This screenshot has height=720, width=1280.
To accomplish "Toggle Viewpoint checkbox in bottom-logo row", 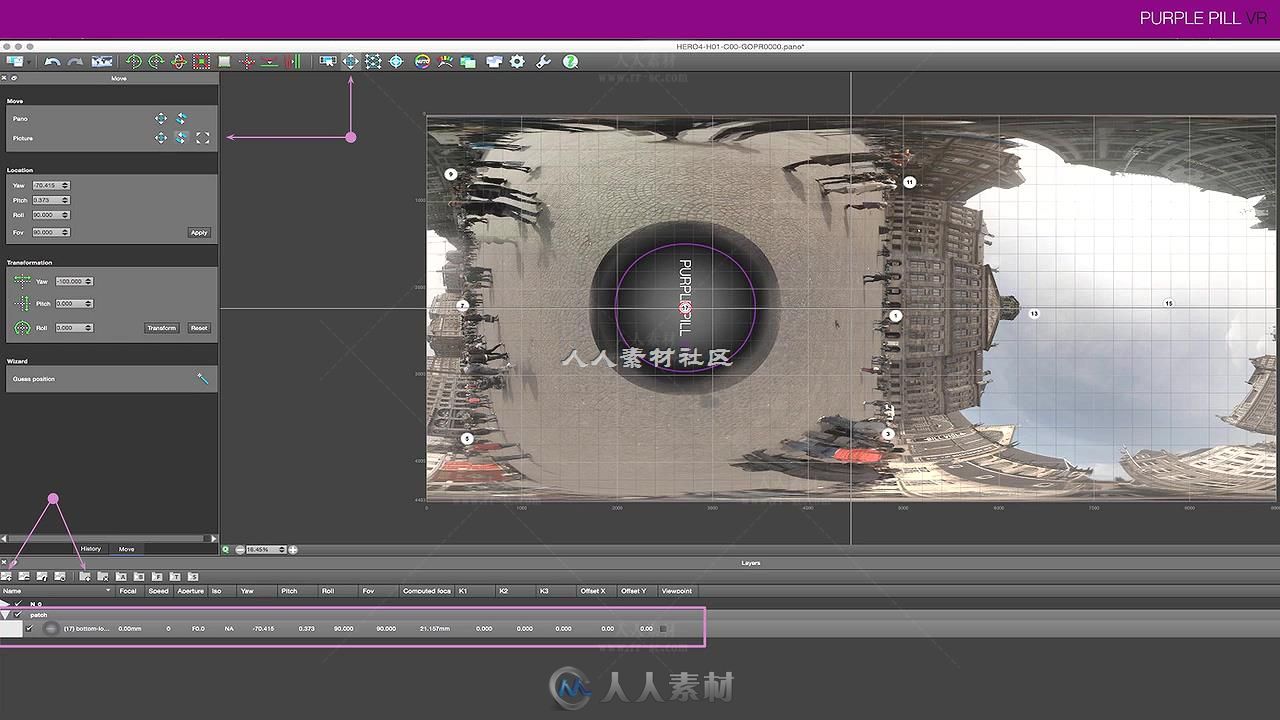I will [x=663, y=629].
